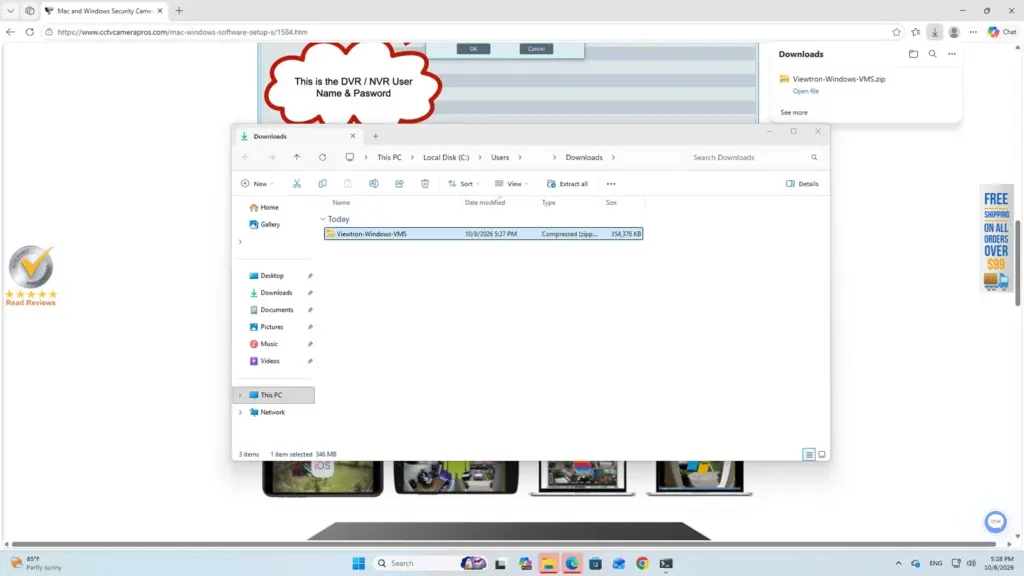Show hidden system tray icons
Screen dimensions: 1024x576
pos(899,563)
